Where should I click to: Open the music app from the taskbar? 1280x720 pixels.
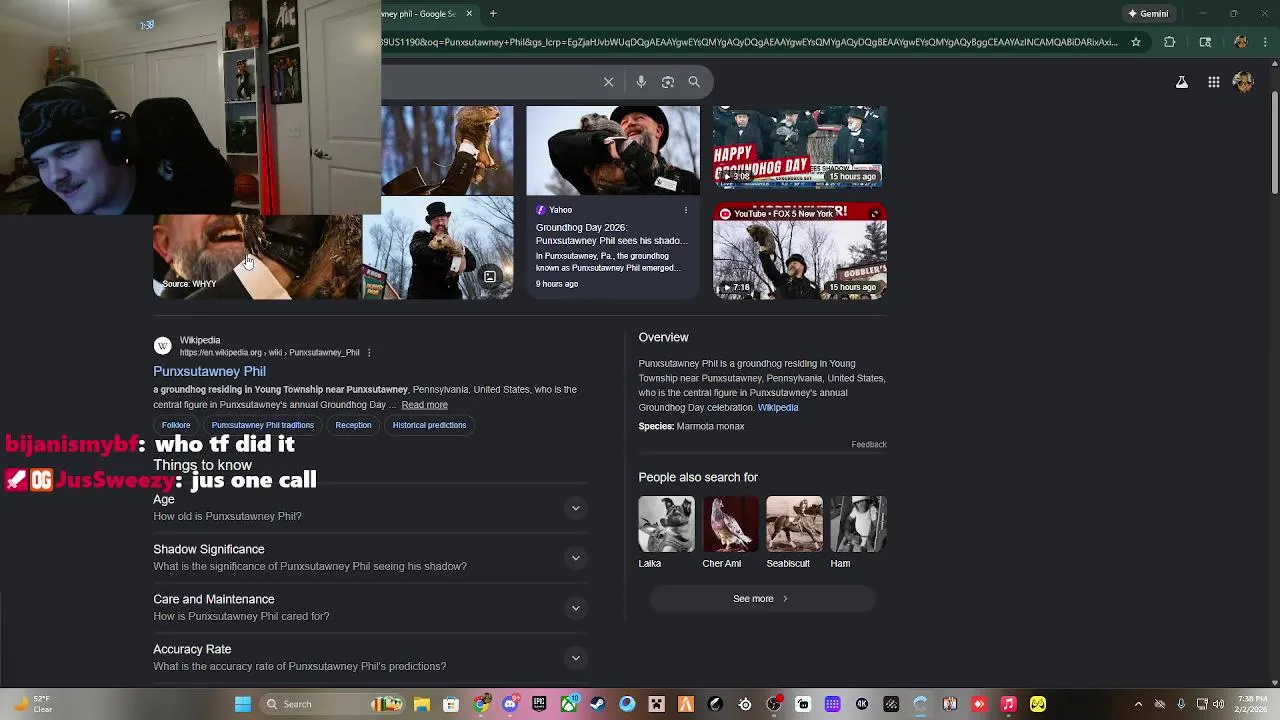click(1009, 704)
